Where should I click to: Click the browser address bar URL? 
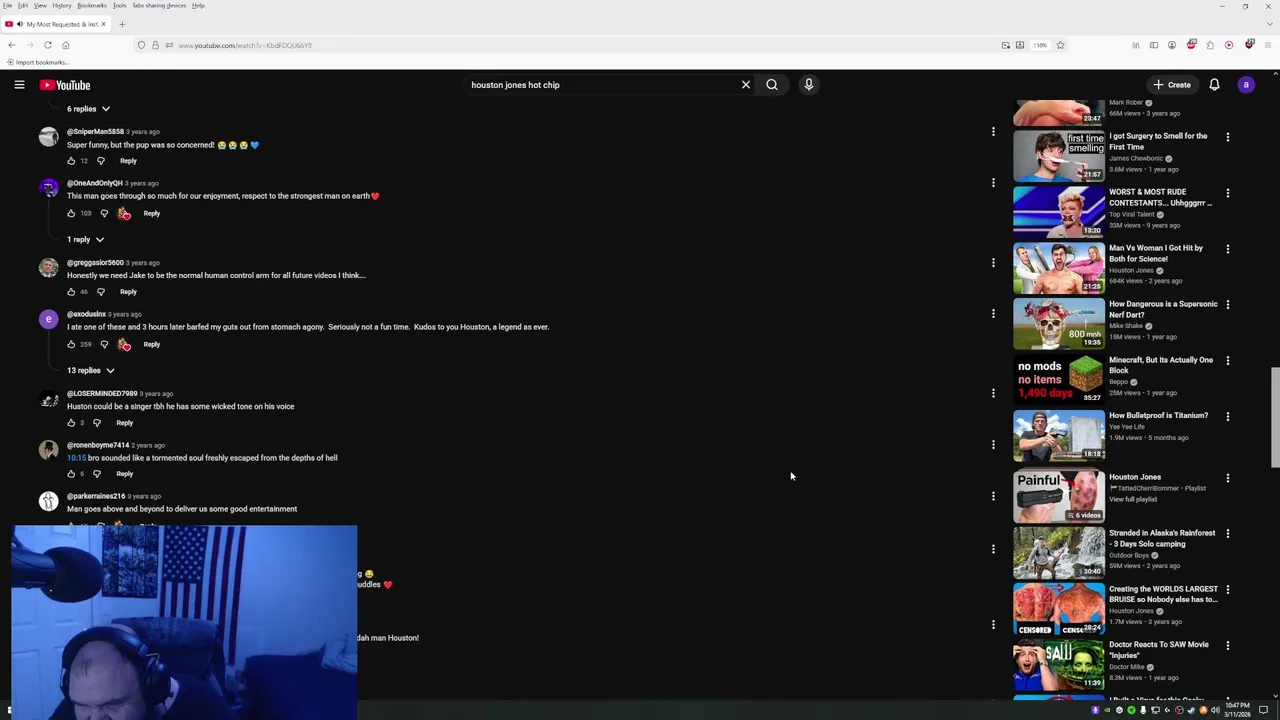[245, 45]
